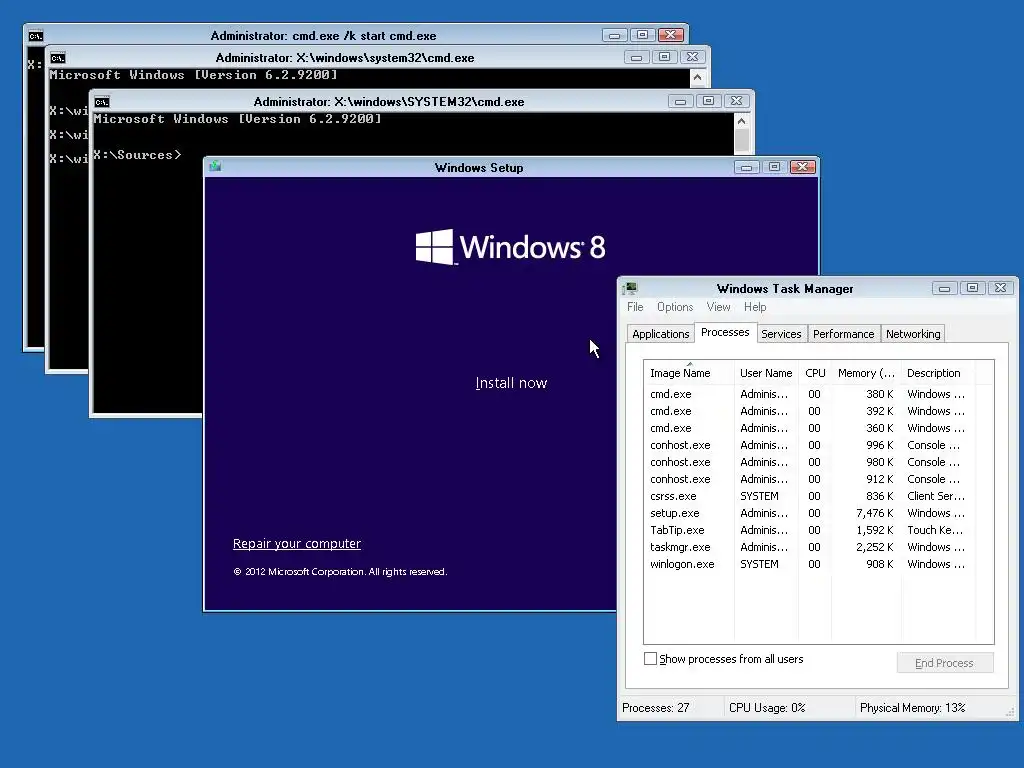1024x768 pixels.
Task: Sort processes by Image Name column
Action: point(689,373)
